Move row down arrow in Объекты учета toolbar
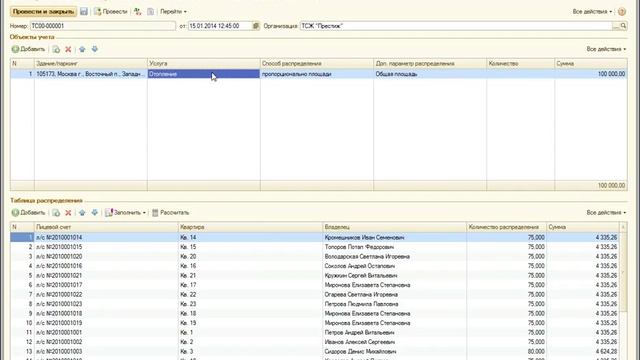Screen dimensions: 640x360 pos(94,49)
